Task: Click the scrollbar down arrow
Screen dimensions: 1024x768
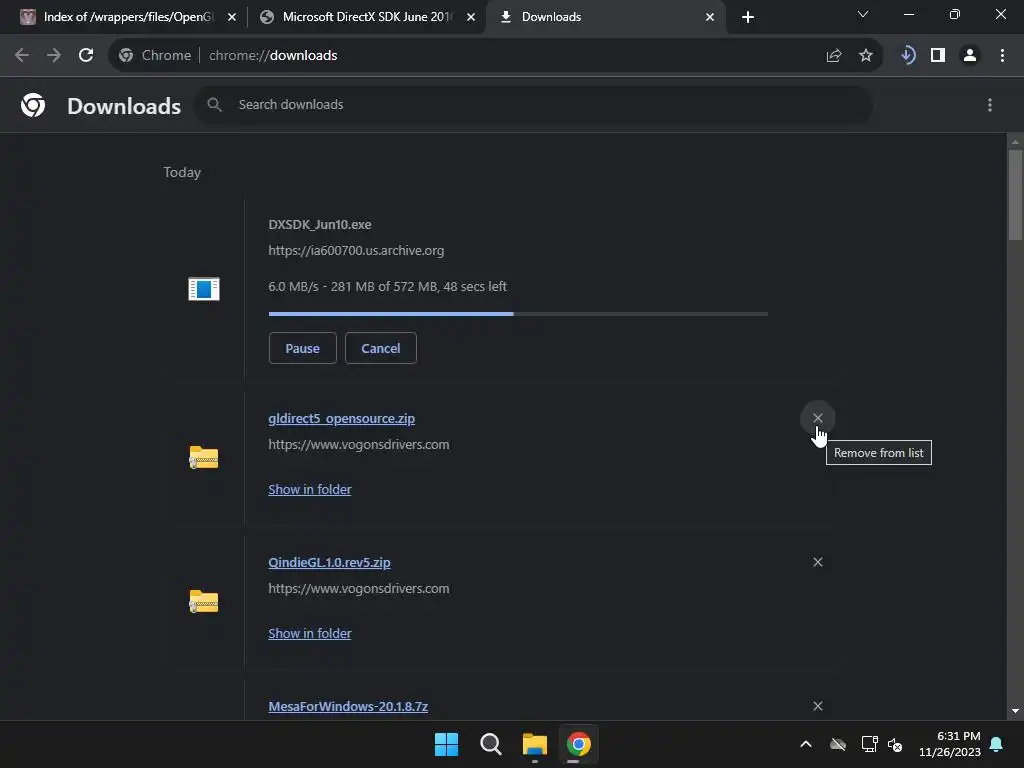Action: pos(1015,711)
